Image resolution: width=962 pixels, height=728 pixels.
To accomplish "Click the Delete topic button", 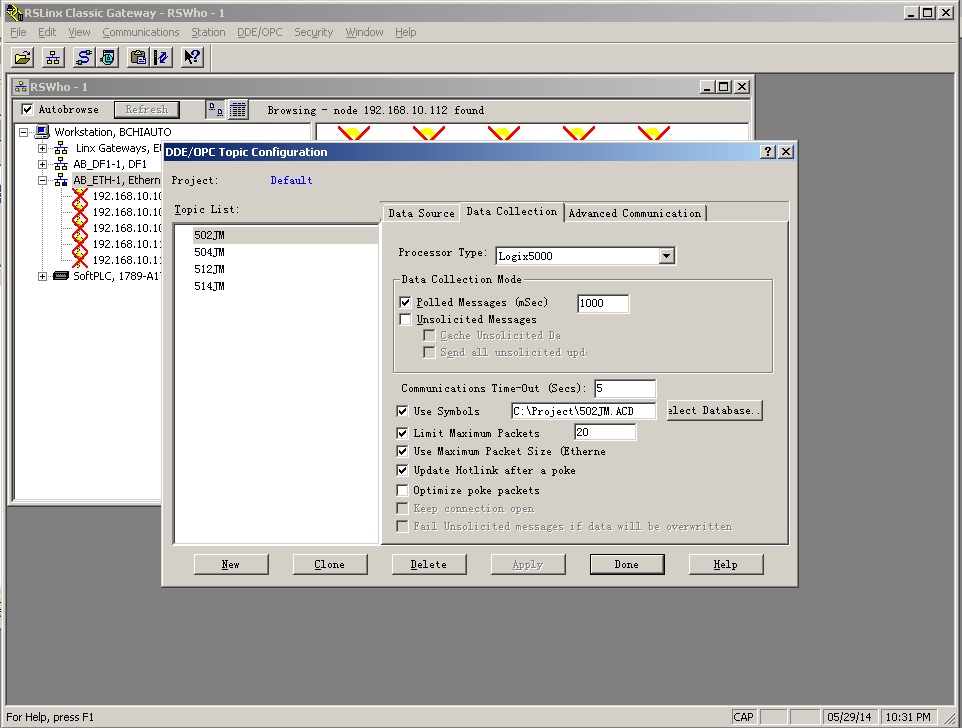I will pos(429,564).
